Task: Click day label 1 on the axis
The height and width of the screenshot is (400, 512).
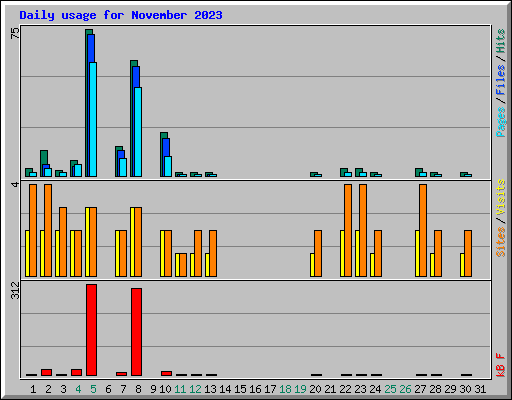Action: coord(33,389)
